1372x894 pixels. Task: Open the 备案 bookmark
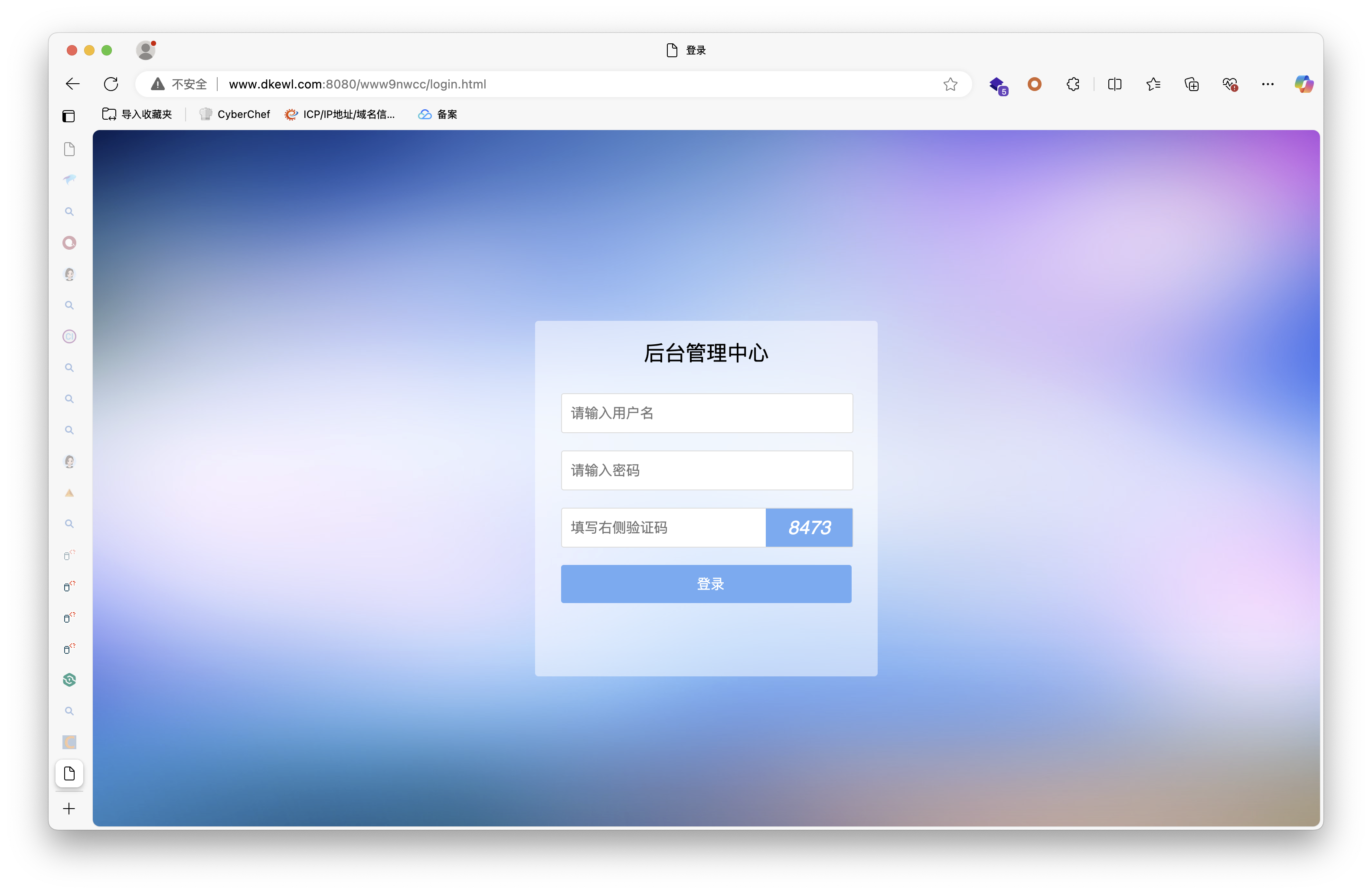(438, 114)
